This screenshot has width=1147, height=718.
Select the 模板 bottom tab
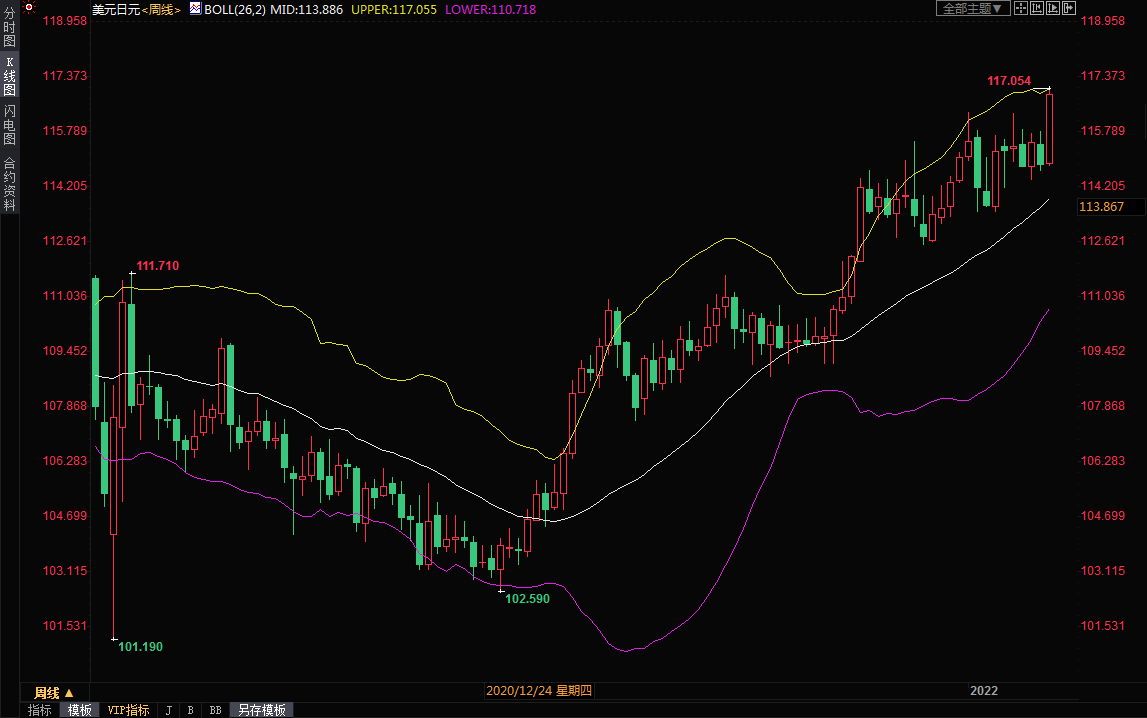tap(80, 710)
